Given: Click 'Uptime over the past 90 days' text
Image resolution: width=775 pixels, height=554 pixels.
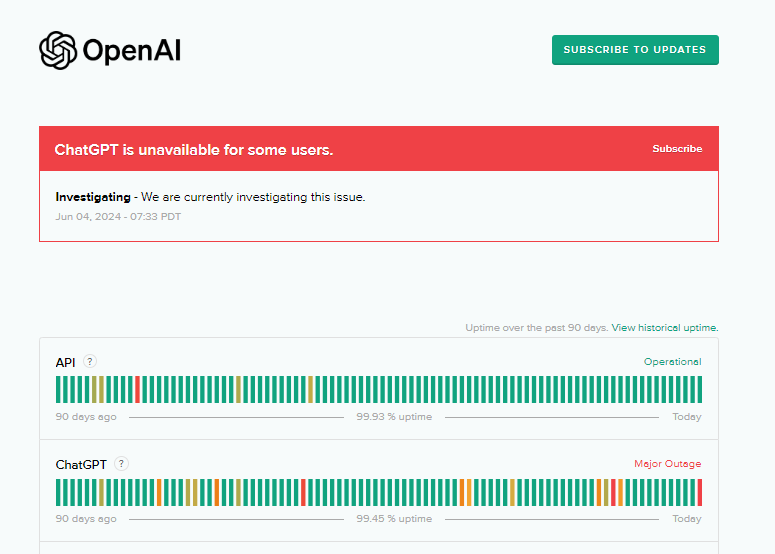Looking at the screenshot, I should [536, 328].
